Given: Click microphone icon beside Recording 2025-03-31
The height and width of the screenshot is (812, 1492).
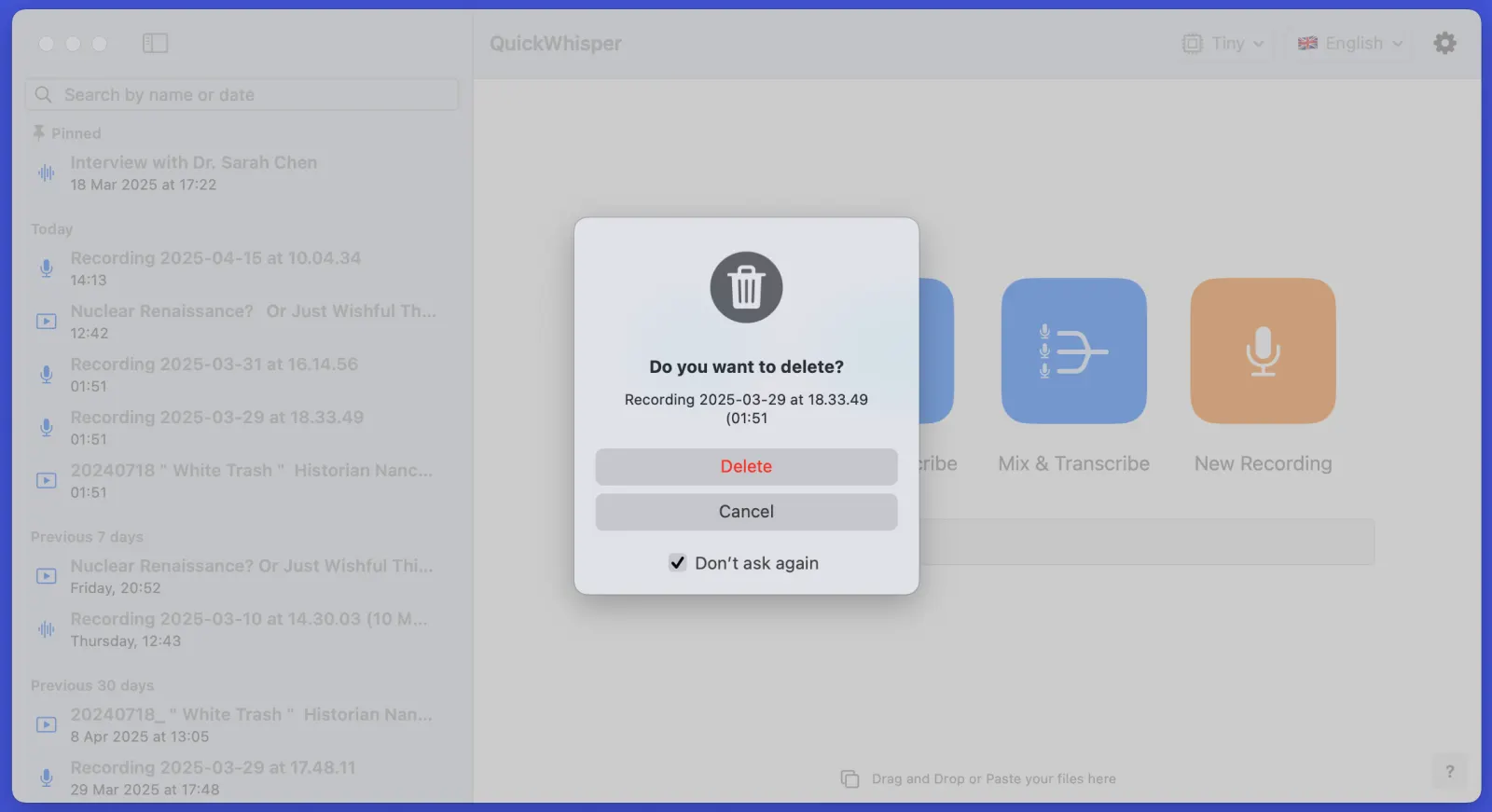Looking at the screenshot, I should point(46,375).
